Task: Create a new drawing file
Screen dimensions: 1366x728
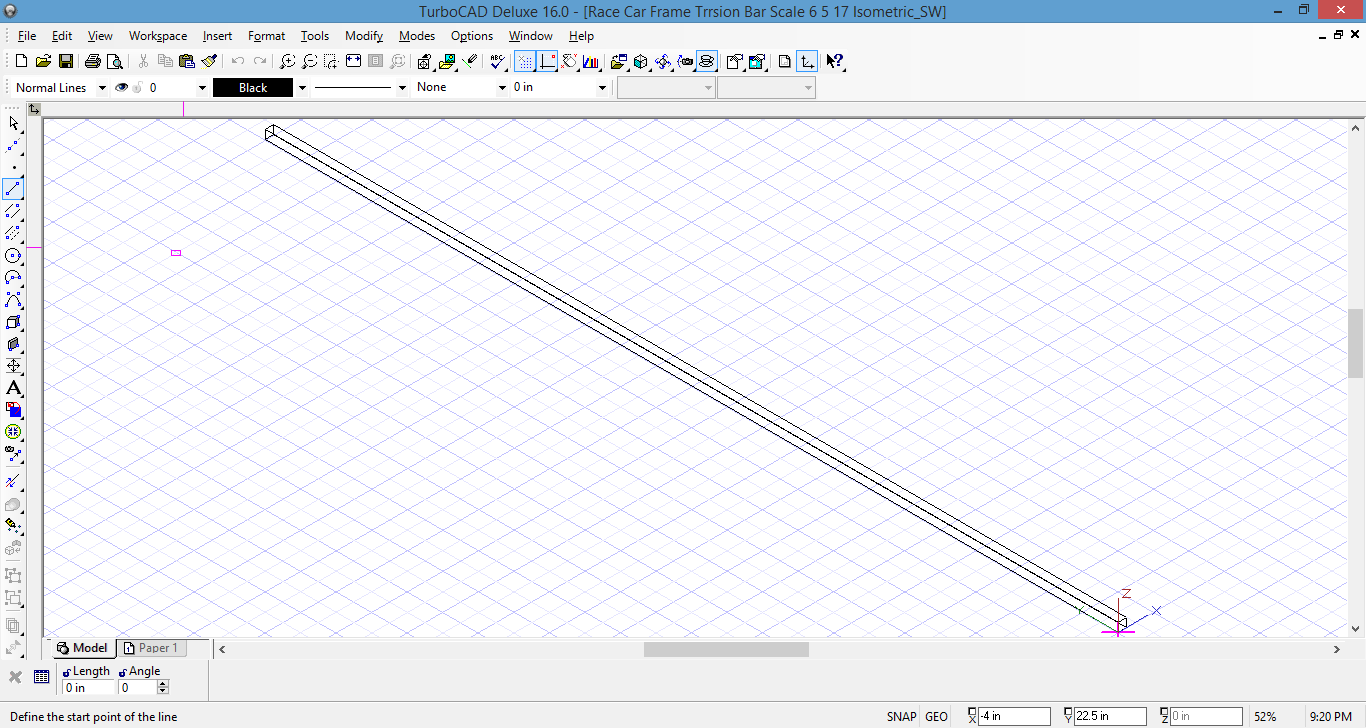Action: tap(21, 61)
